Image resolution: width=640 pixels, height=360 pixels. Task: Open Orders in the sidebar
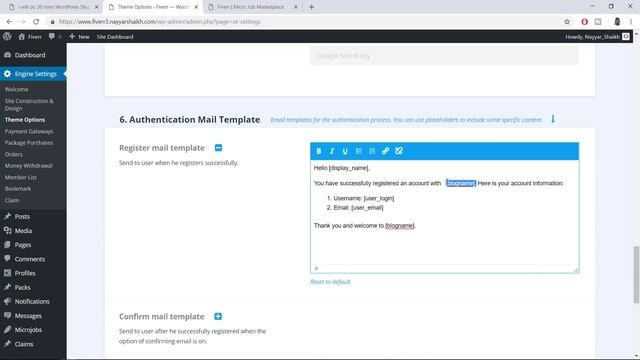click(13, 154)
